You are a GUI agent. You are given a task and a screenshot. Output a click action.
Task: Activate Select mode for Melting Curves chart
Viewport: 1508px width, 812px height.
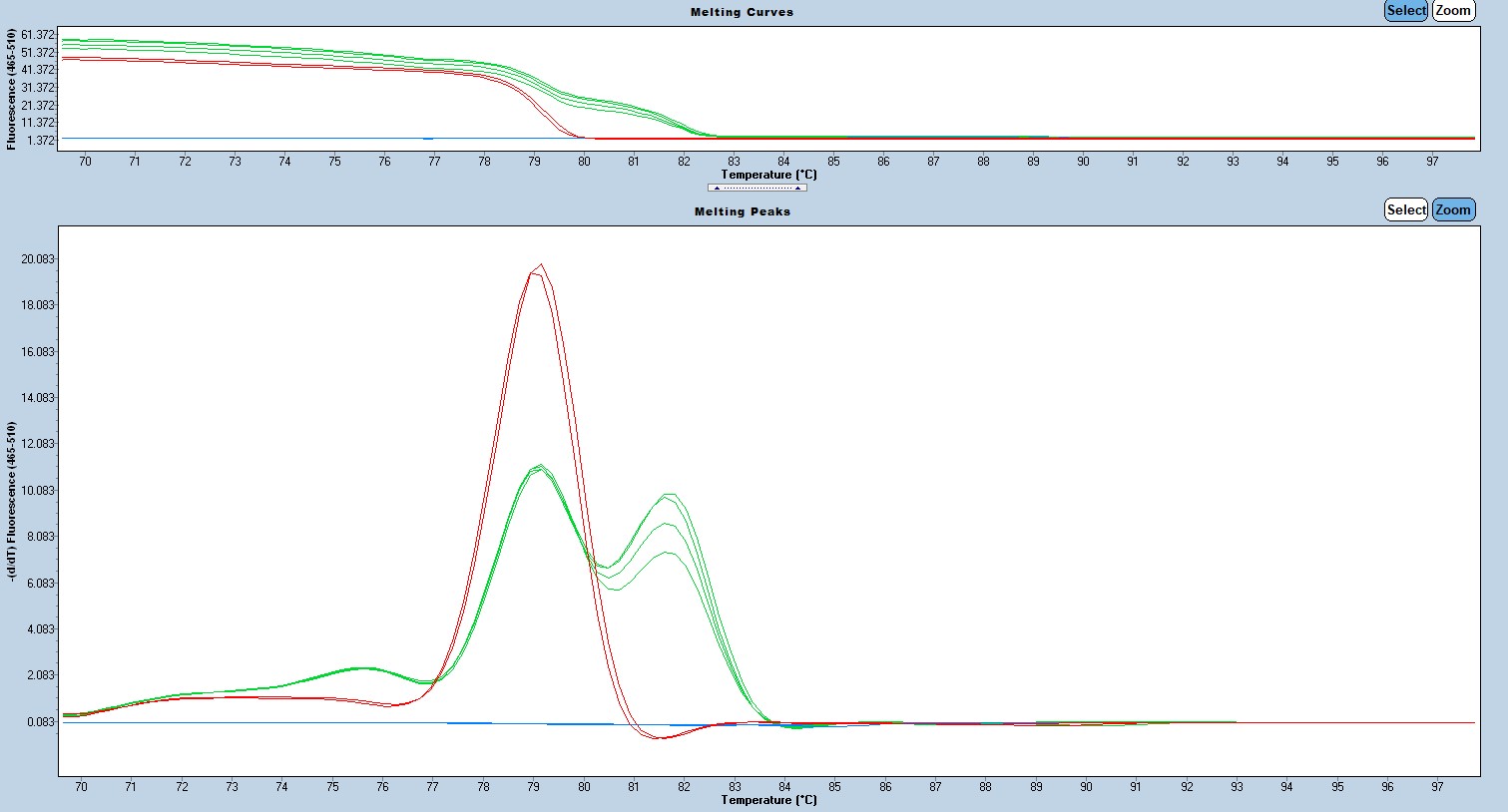click(x=1406, y=11)
